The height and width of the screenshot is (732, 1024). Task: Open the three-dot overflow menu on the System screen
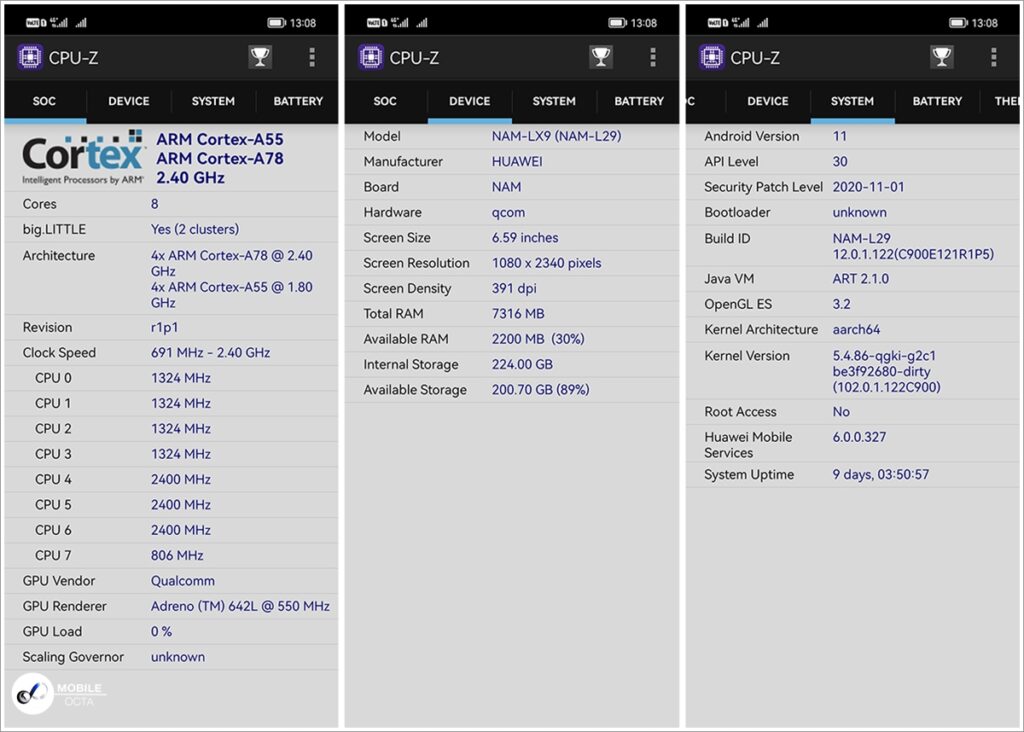point(993,57)
